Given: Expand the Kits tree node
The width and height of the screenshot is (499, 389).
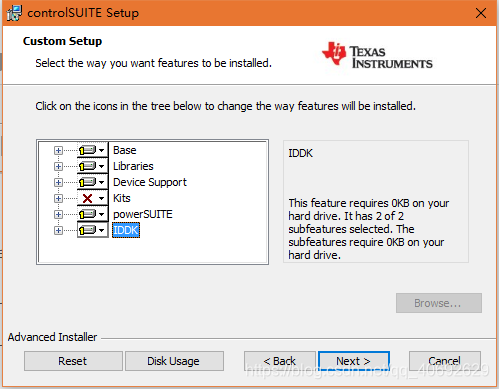Looking at the screenshot, I should pyautogui.click(x=58, y=198).
